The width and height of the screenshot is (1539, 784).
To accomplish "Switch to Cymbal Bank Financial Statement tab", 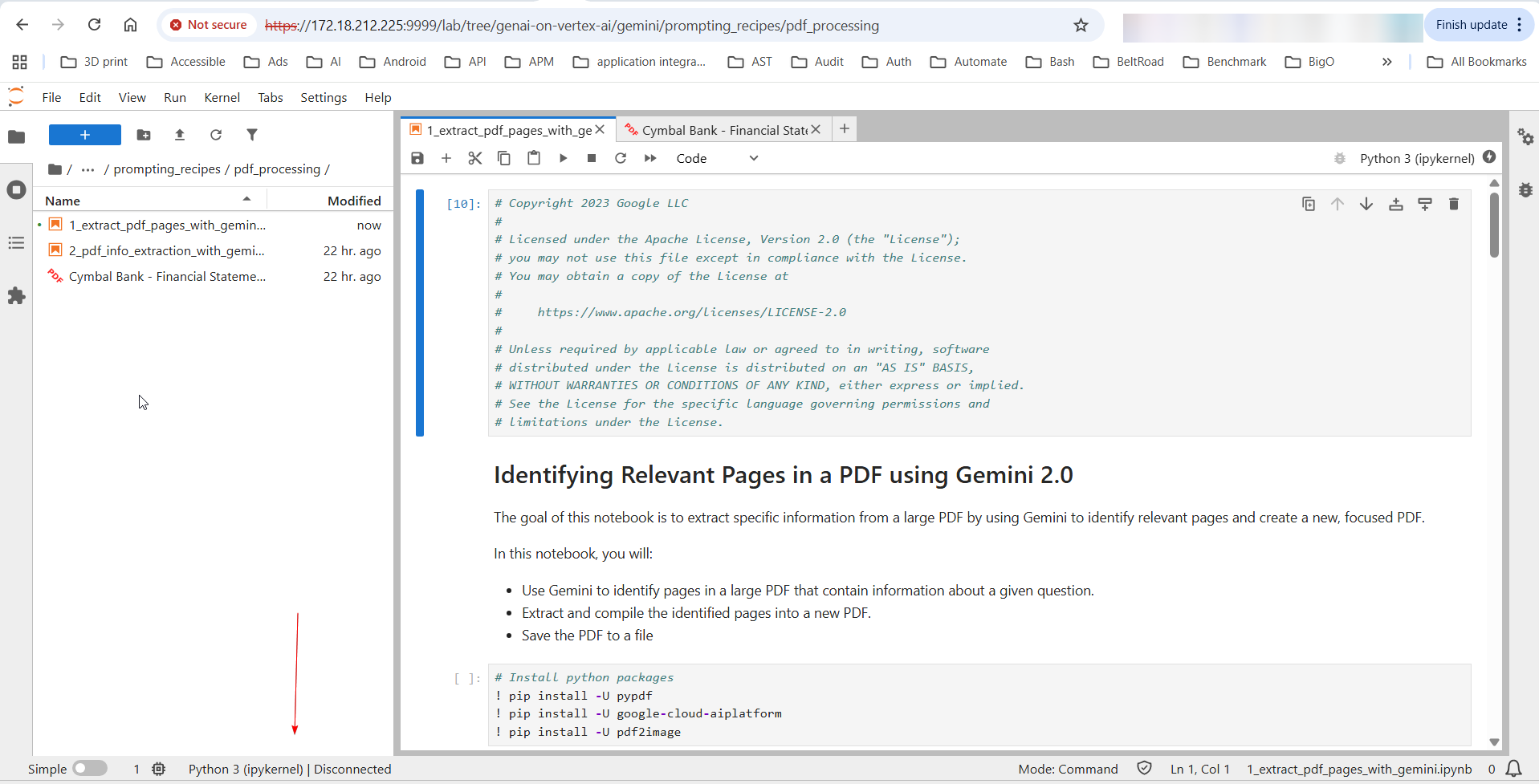I will [x=723, y=130].
